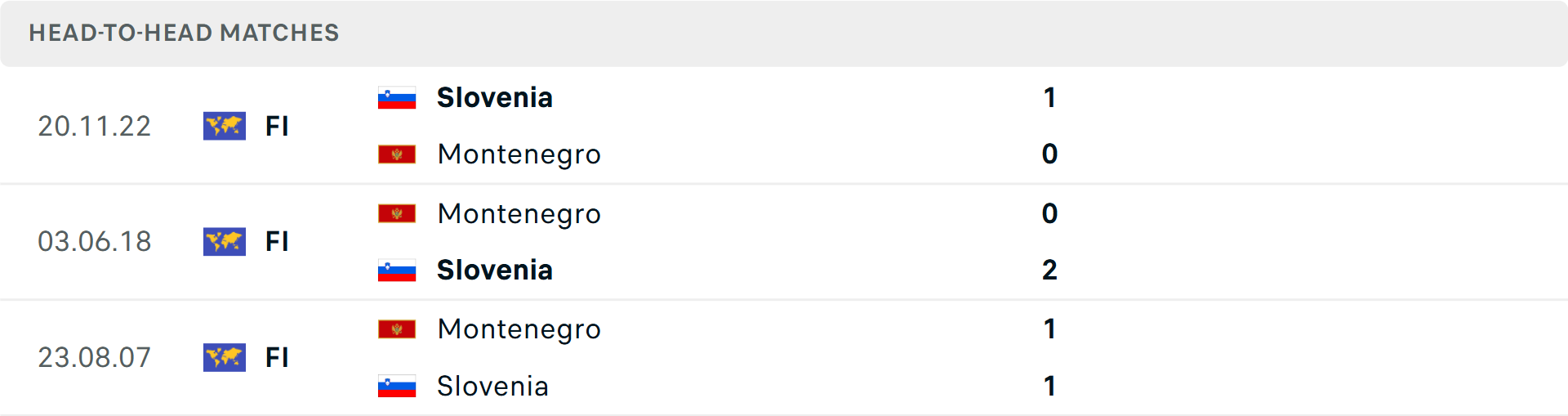Open the Montenegro team link in the 20.11.22 match
1568x416 pixels.
point(519,154)
